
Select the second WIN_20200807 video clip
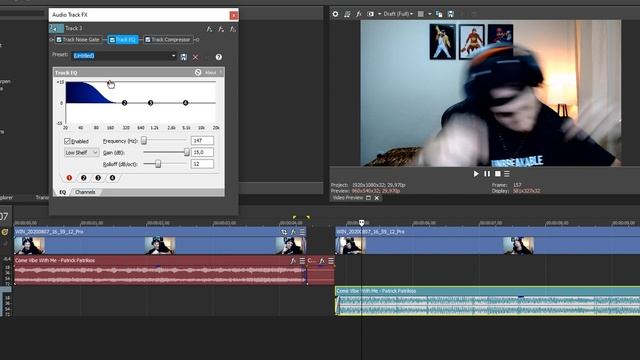point(487,241)
